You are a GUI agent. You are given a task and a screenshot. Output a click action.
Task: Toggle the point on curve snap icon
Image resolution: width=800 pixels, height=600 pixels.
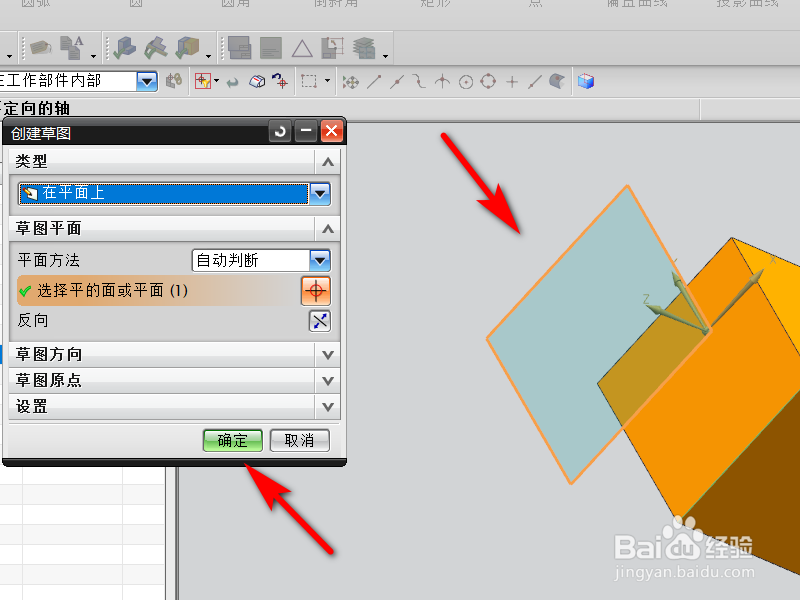pyautogui.click(x=534, y=82)
